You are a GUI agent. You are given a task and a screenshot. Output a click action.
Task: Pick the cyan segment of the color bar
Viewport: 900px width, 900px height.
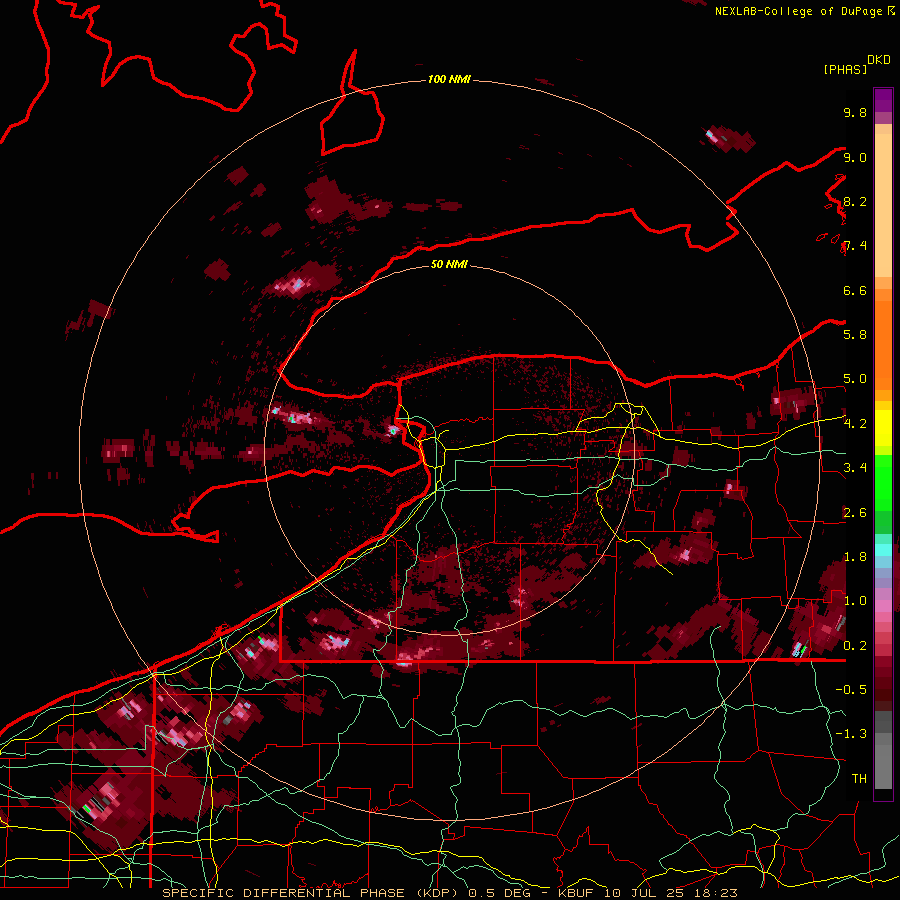[x=883, y=549]
